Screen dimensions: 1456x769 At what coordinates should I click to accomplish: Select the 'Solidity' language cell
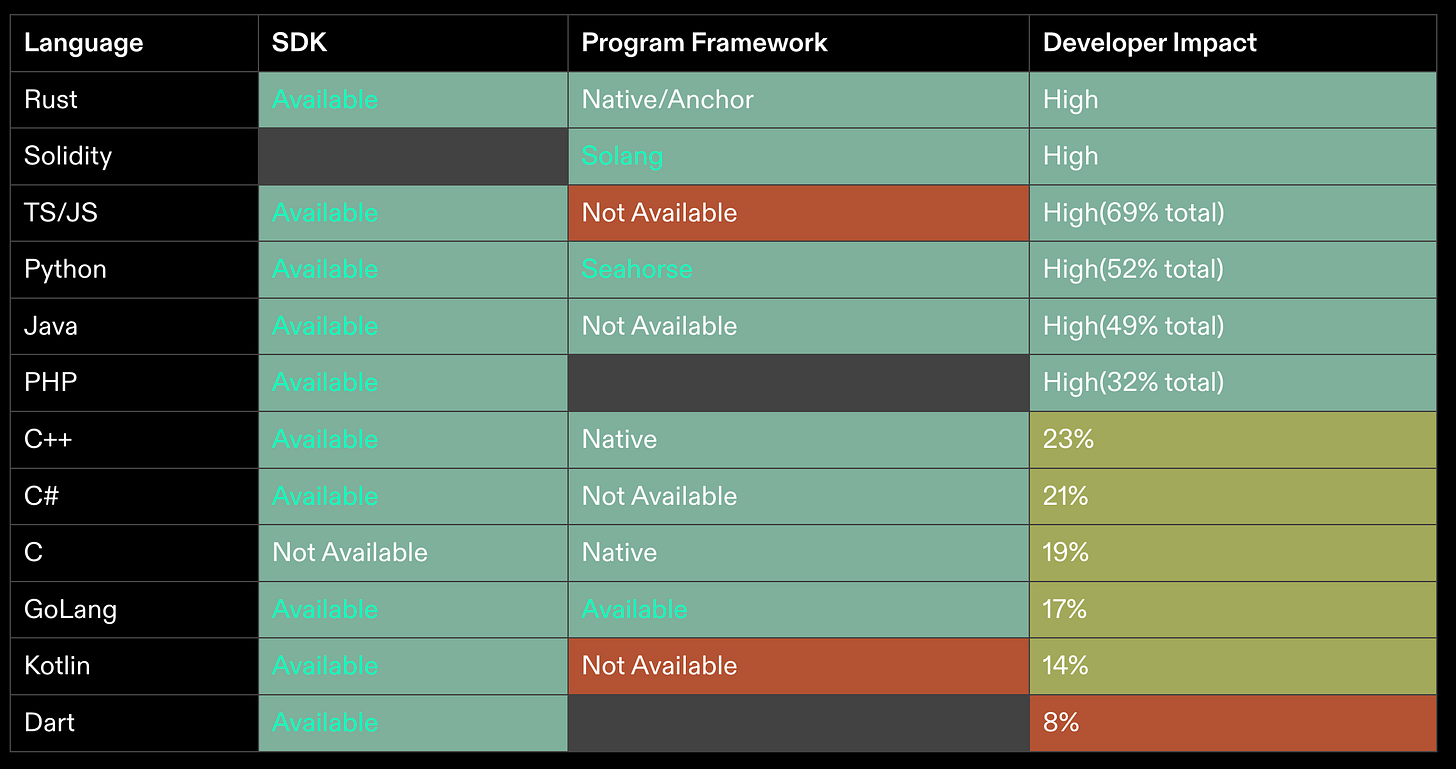tap(134, 156)
